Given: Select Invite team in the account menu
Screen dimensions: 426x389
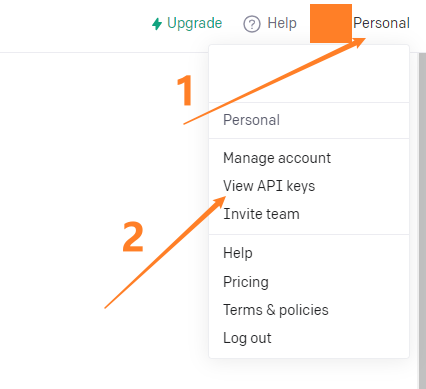Looking at the screenshot, I should click(x=261, y=214).
